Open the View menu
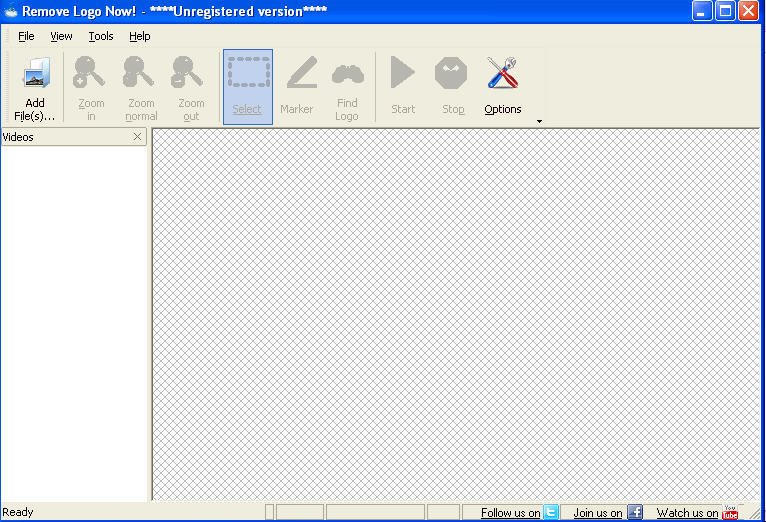Screen dimensions: 766x522 coord(61,36)
